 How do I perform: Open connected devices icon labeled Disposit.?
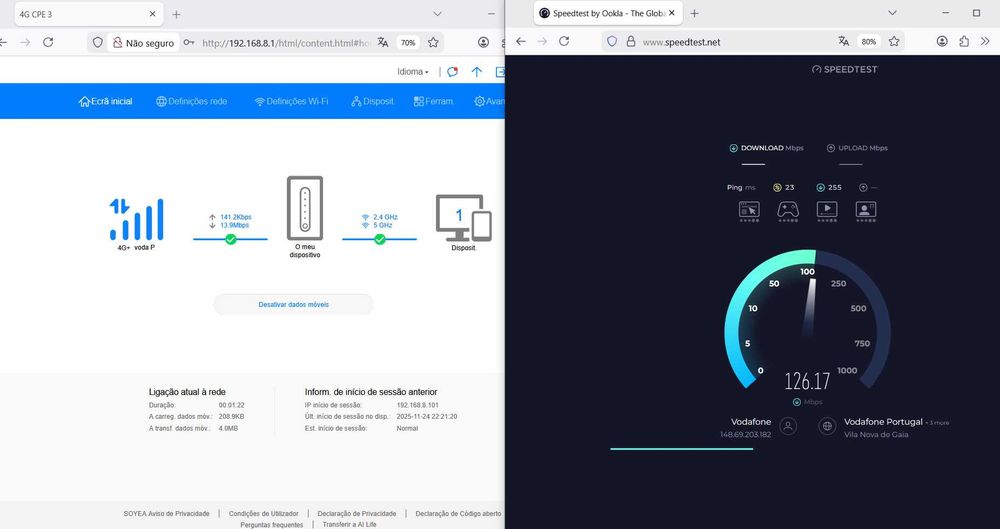pos(464,218)
